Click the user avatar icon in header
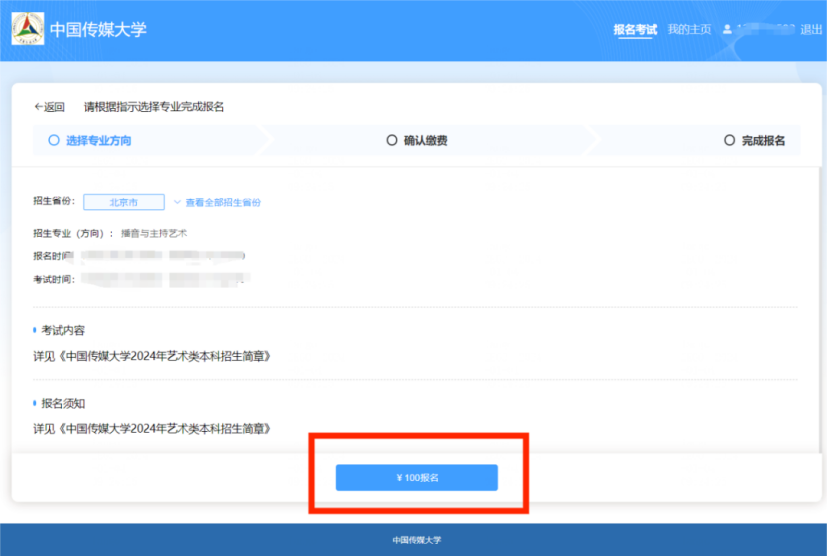827x556 pixels. point(727,30)
